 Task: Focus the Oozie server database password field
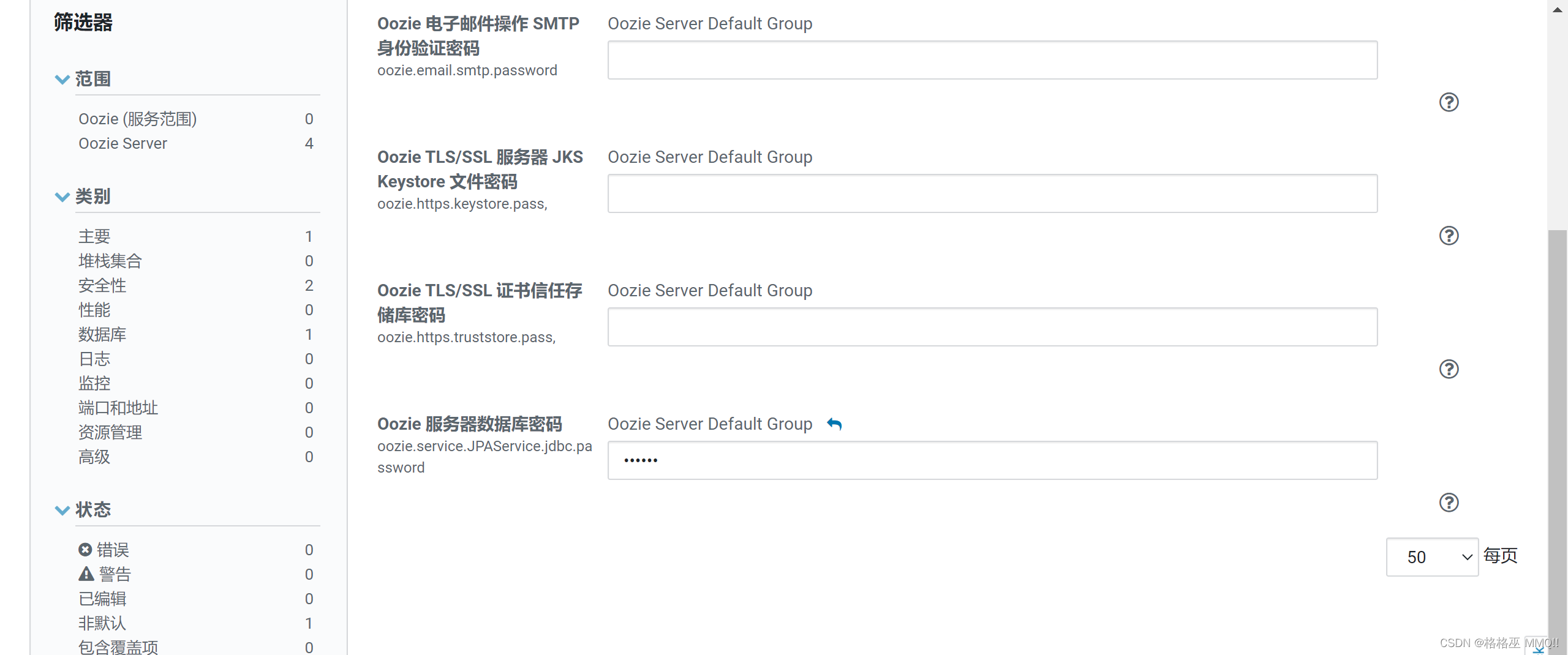992,460
